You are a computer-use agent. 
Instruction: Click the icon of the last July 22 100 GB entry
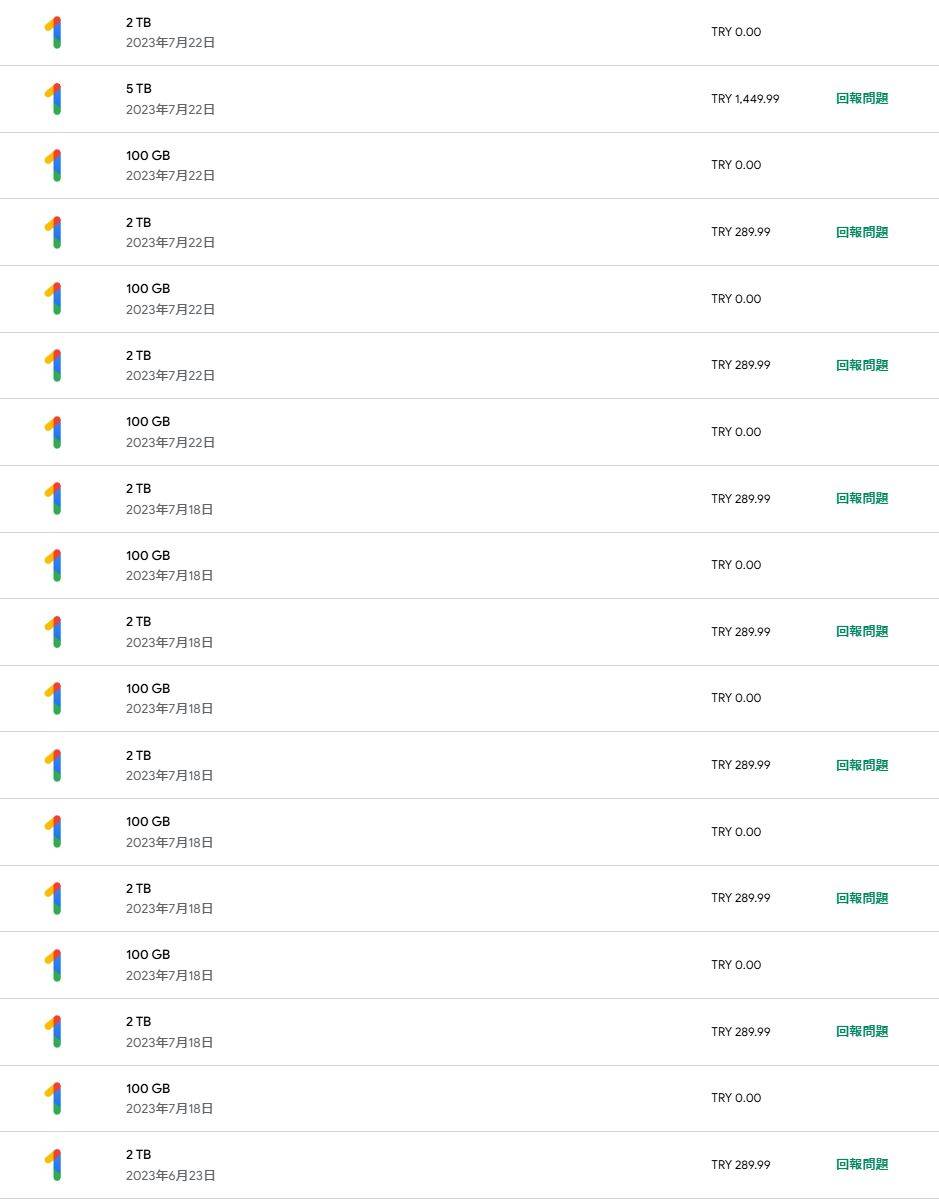click(55, 432)
